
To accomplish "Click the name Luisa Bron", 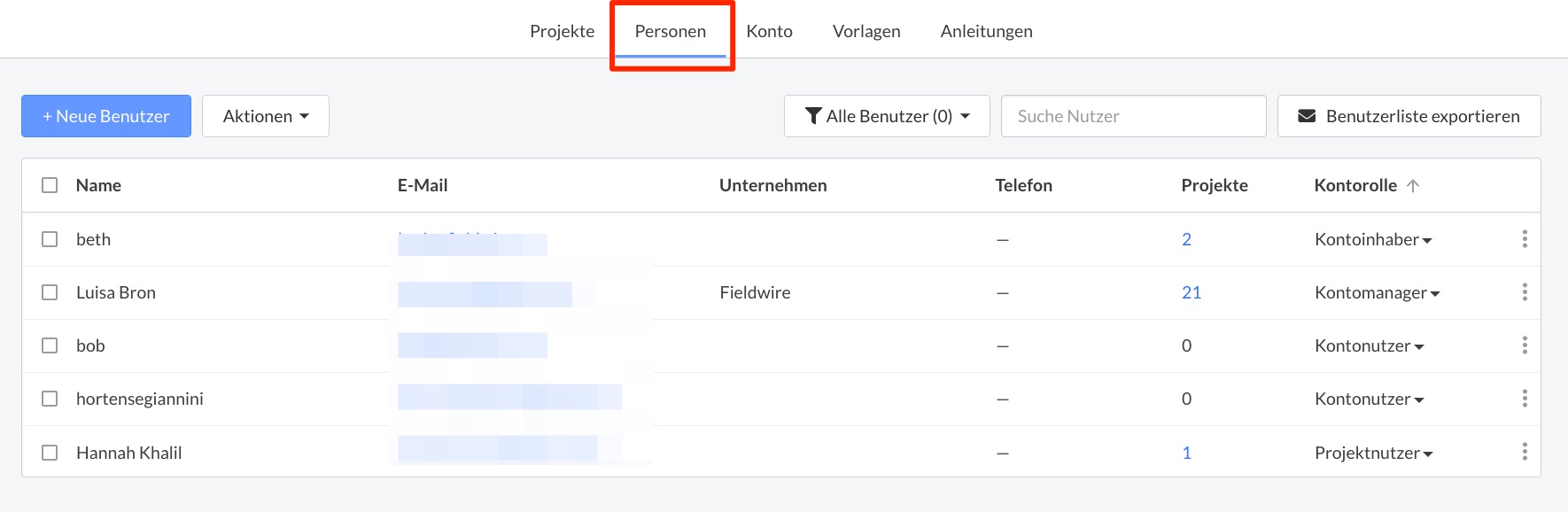I will point(116,292).
